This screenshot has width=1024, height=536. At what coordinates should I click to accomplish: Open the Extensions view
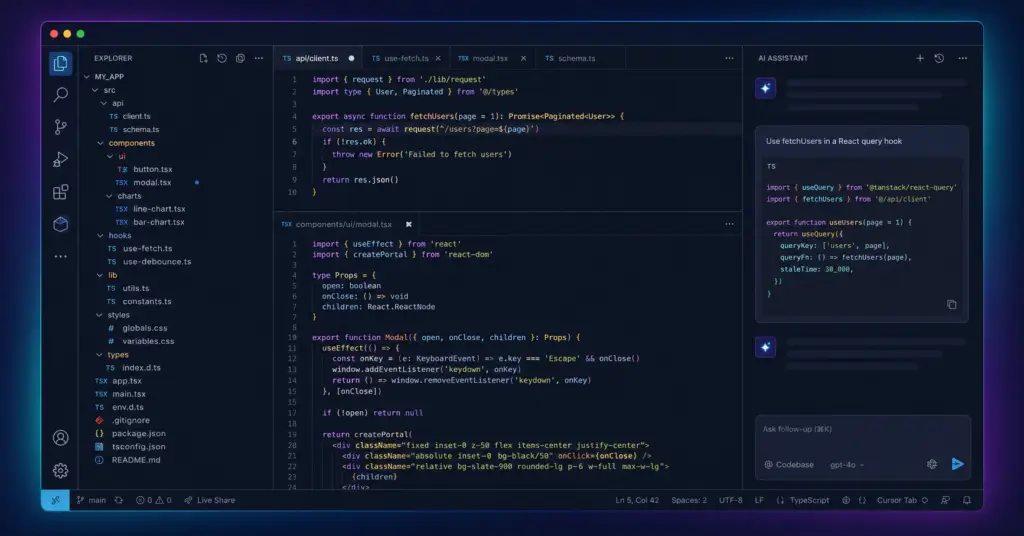coord(60,192)
